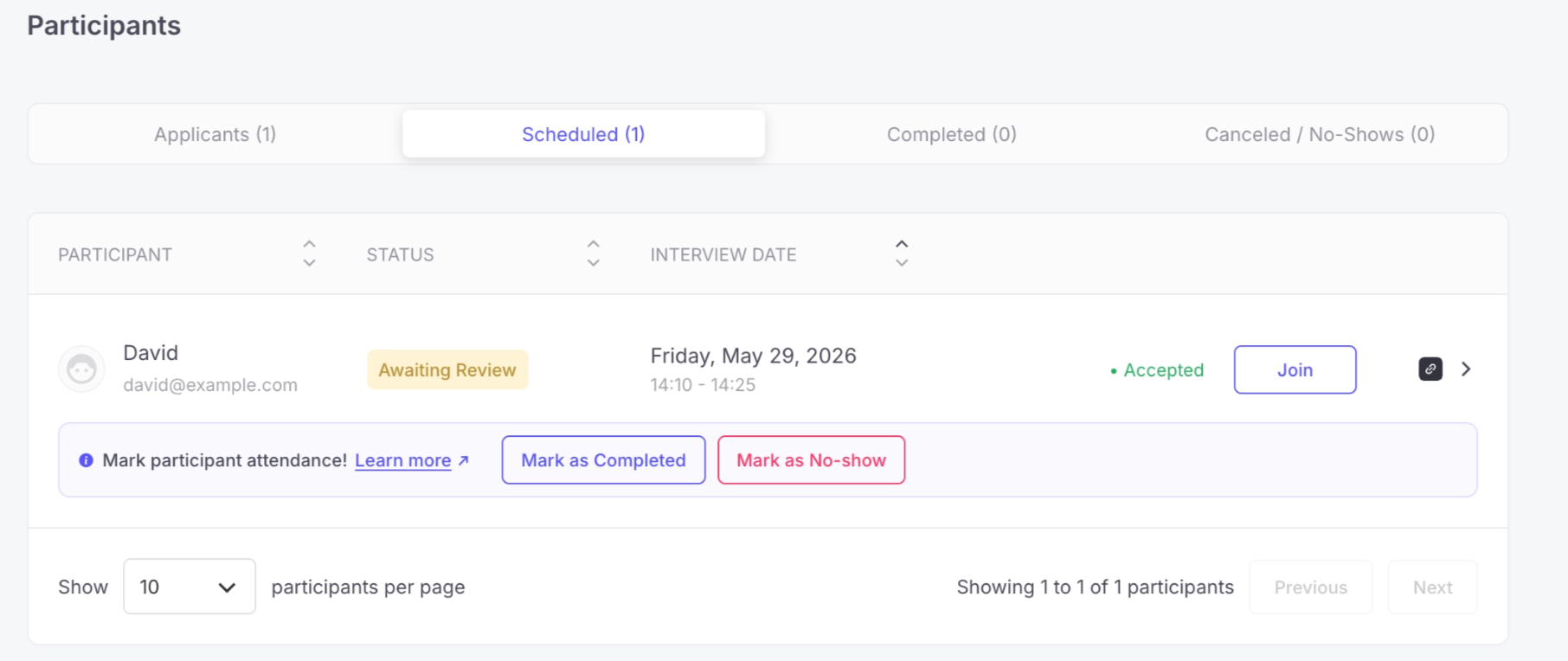Mark participant as Completed
This screenshot has height=661, width=1568.
[603, 460]
